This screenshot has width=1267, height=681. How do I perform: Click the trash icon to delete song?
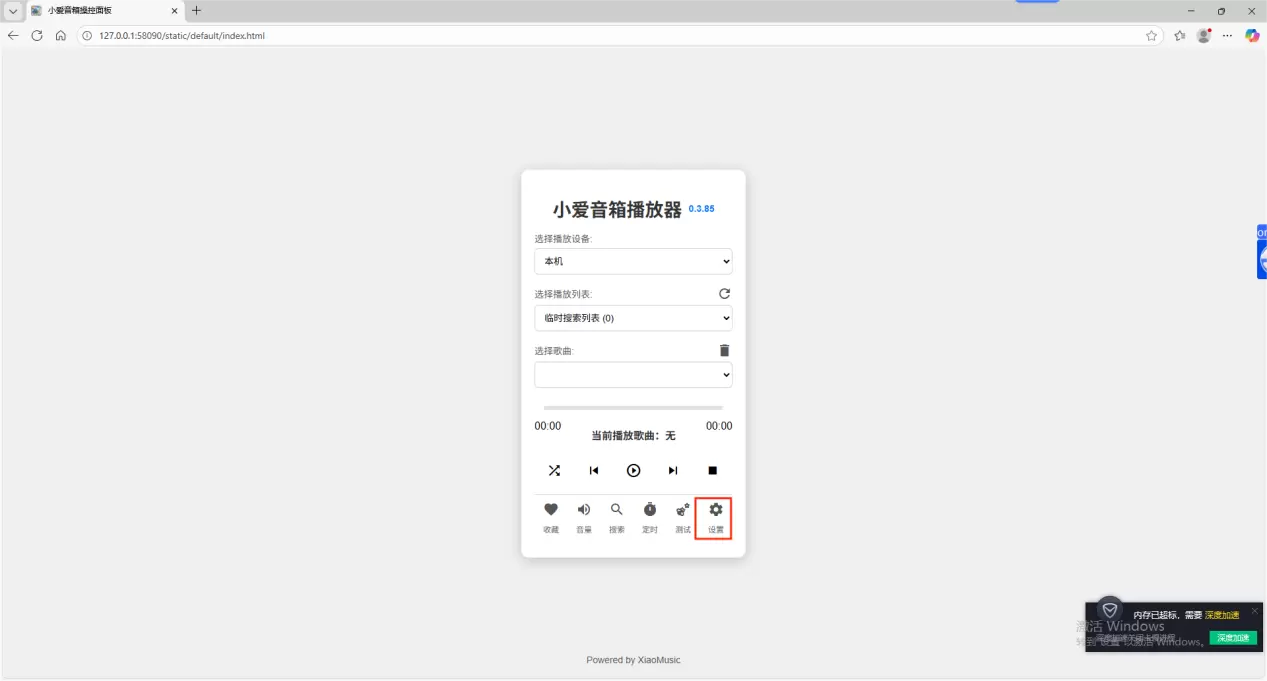[x=724, y=350]
